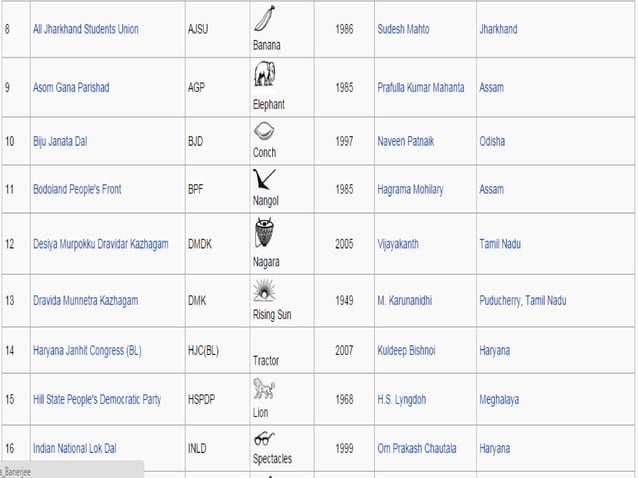This screenshot has height=478, width=638.
Task: Click the Om Prakash Chautala link
Action: point(417,448)
